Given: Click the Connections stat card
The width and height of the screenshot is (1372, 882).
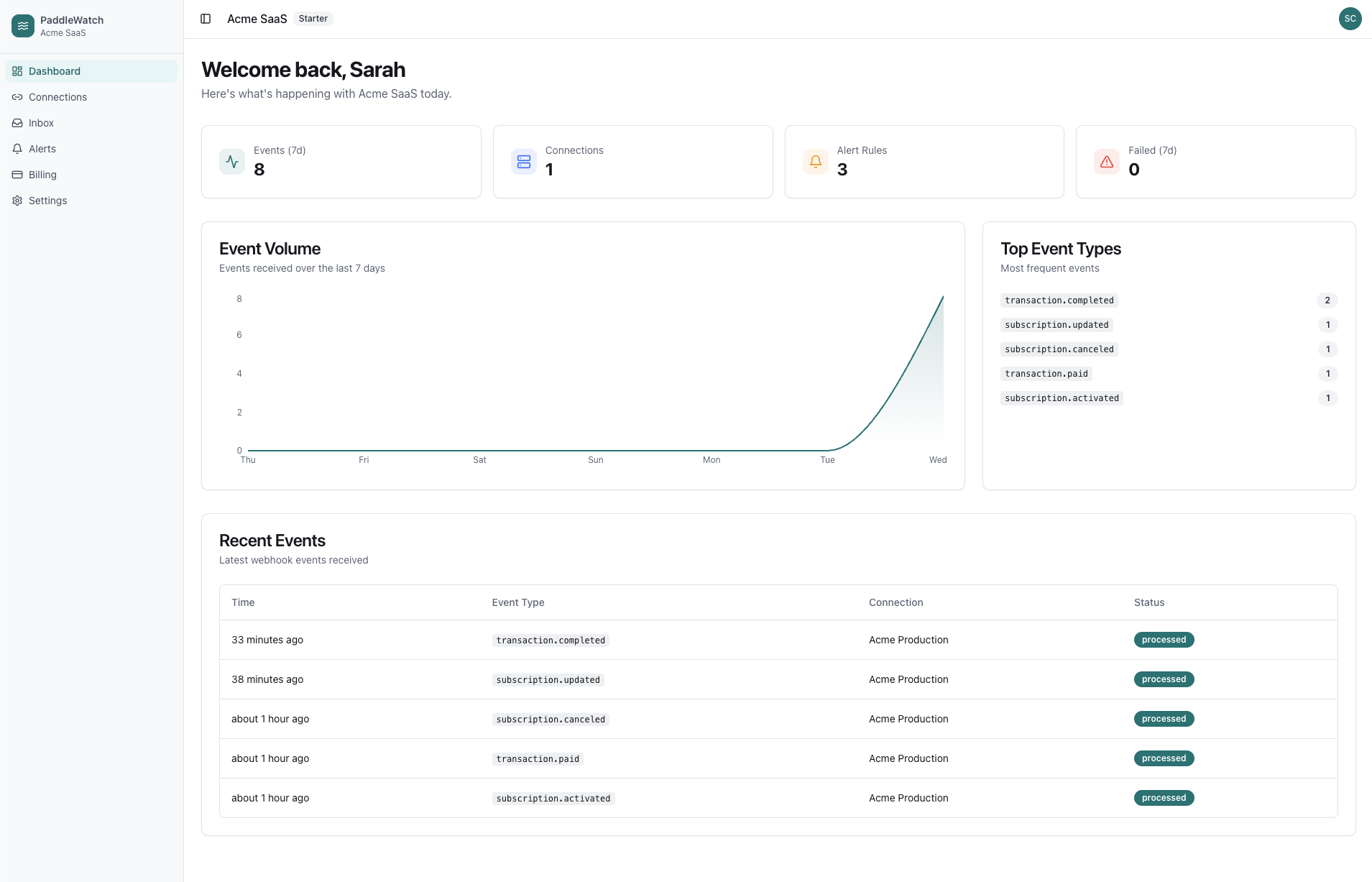Looking at the screenshot, I should coord(632,161).
